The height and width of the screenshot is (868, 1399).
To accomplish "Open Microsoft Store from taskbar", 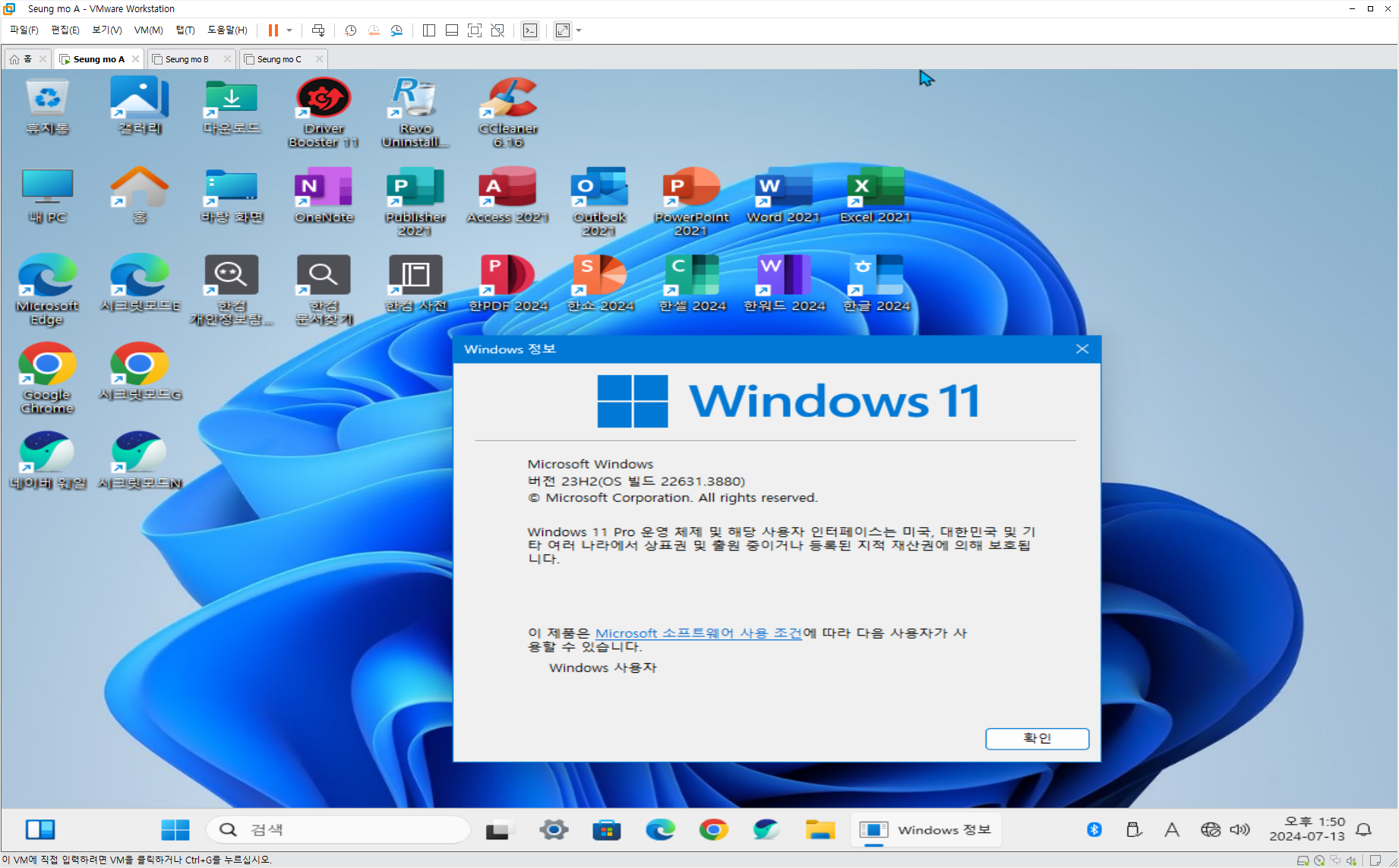I will (607, 829).
